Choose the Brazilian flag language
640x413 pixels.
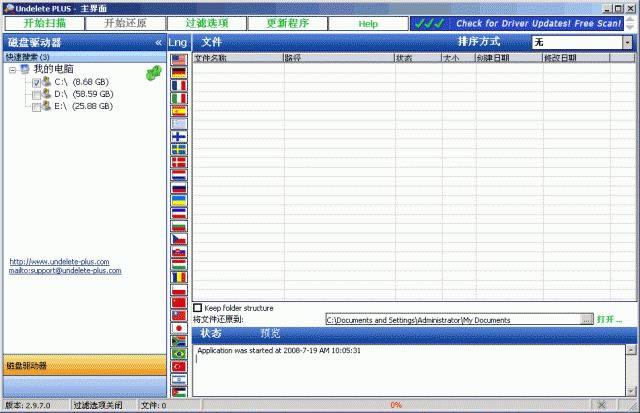coord(179,354)
